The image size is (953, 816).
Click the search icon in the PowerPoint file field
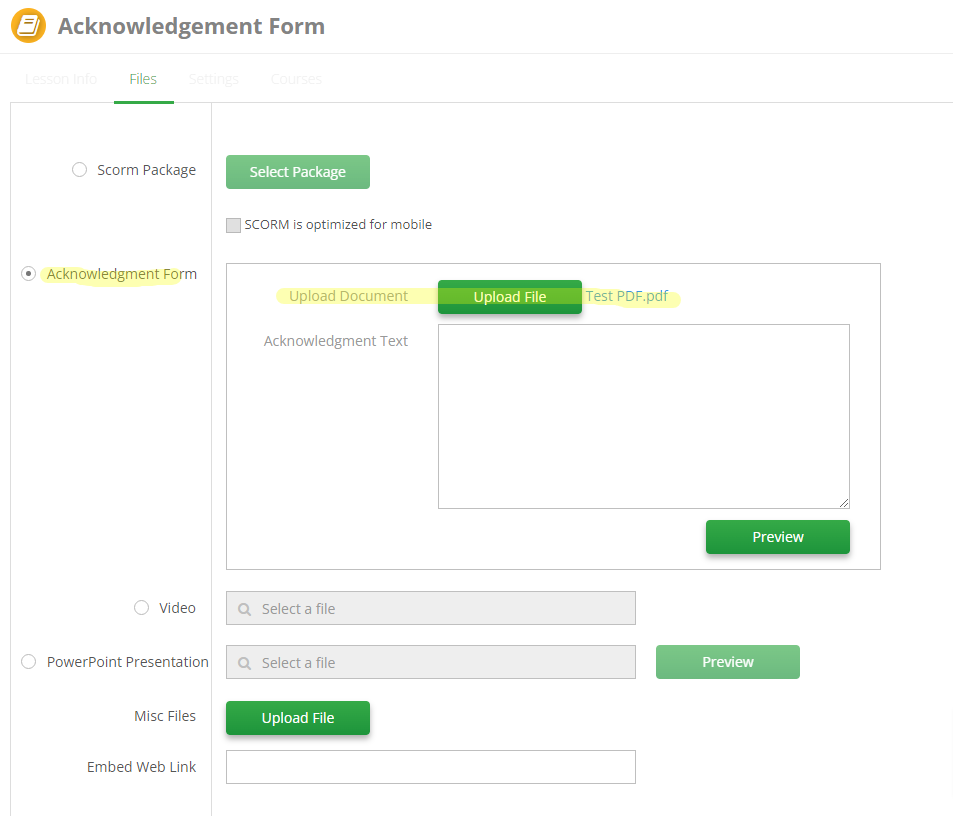(243, 662)
